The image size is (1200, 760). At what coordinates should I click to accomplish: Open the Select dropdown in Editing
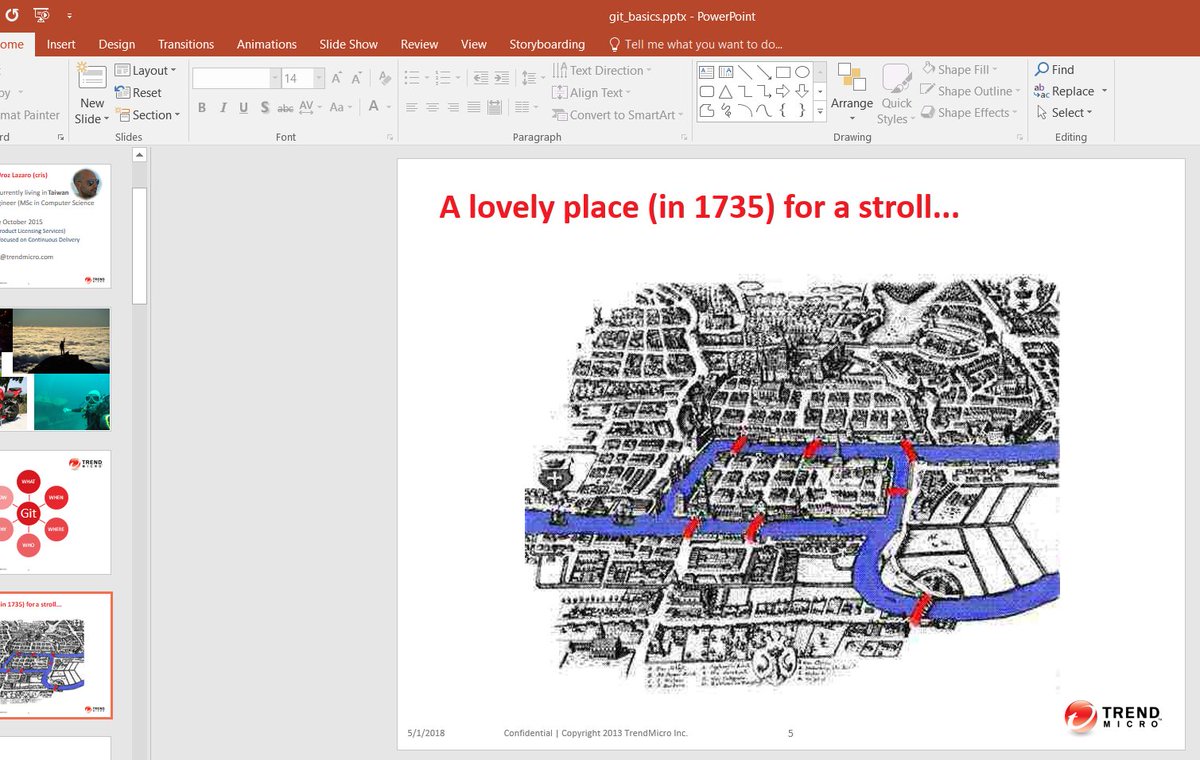click(x=1064, y=113)
